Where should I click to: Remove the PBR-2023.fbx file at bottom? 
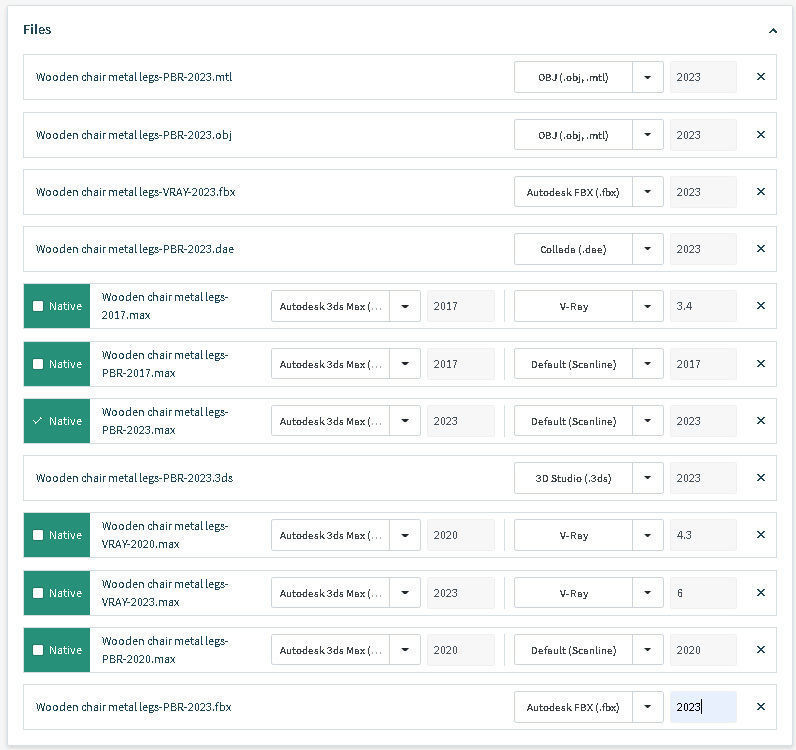click(x=760, y=707)
